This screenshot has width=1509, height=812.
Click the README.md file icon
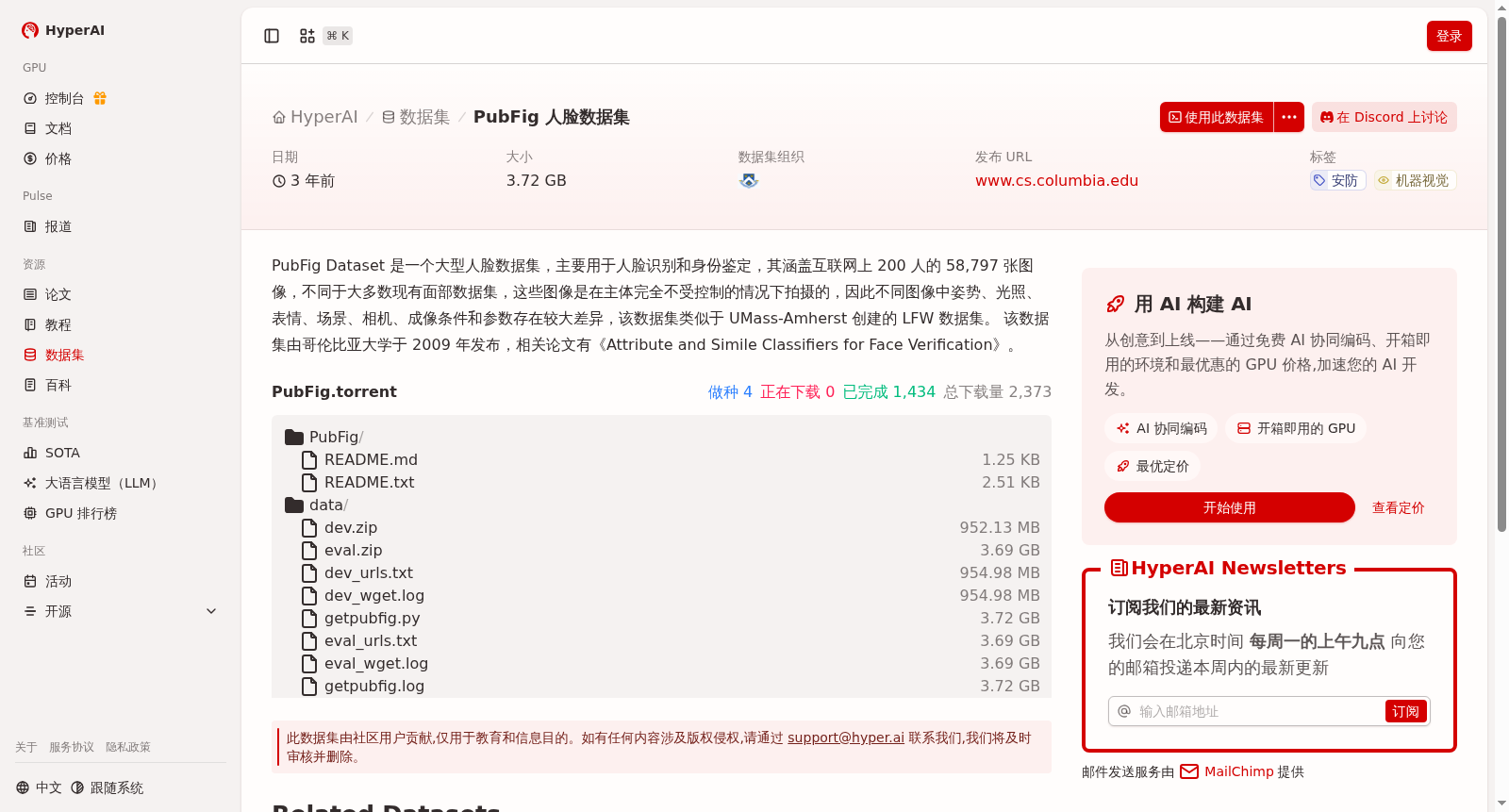309,459
